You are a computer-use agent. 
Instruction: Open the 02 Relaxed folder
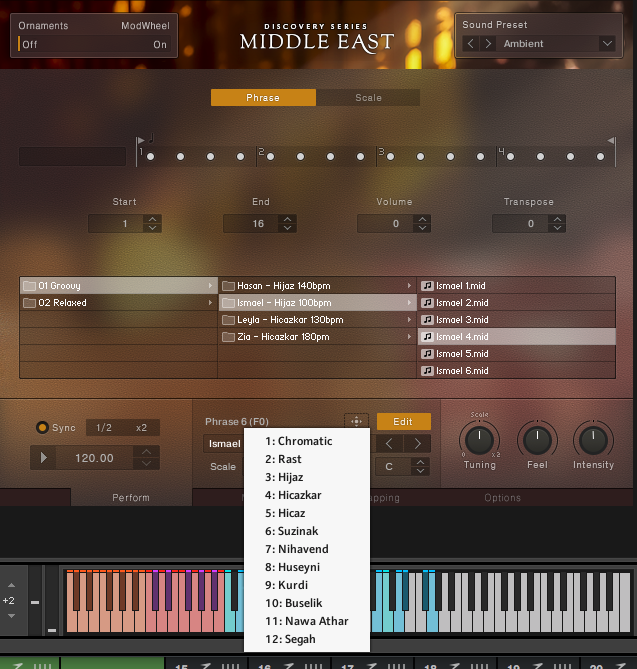pos(119,303)
